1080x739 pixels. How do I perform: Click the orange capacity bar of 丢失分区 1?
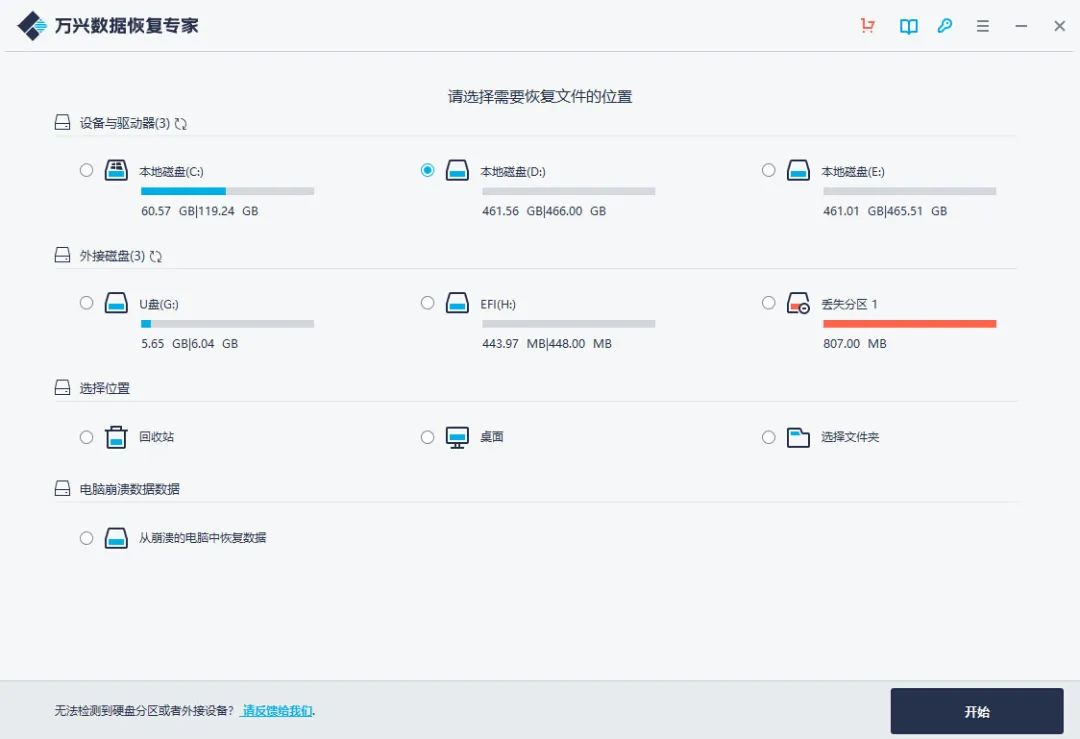pos(909,323)
